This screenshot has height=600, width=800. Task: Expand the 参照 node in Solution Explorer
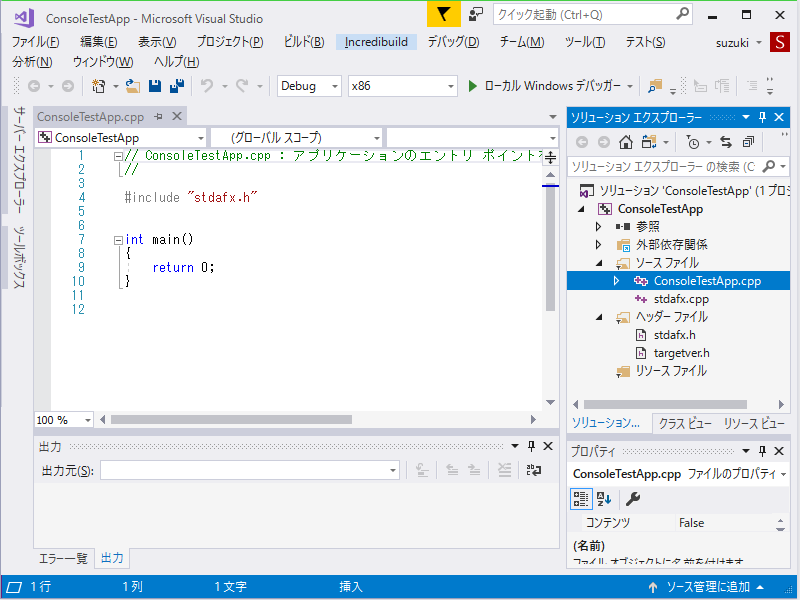tap(599, 227)
